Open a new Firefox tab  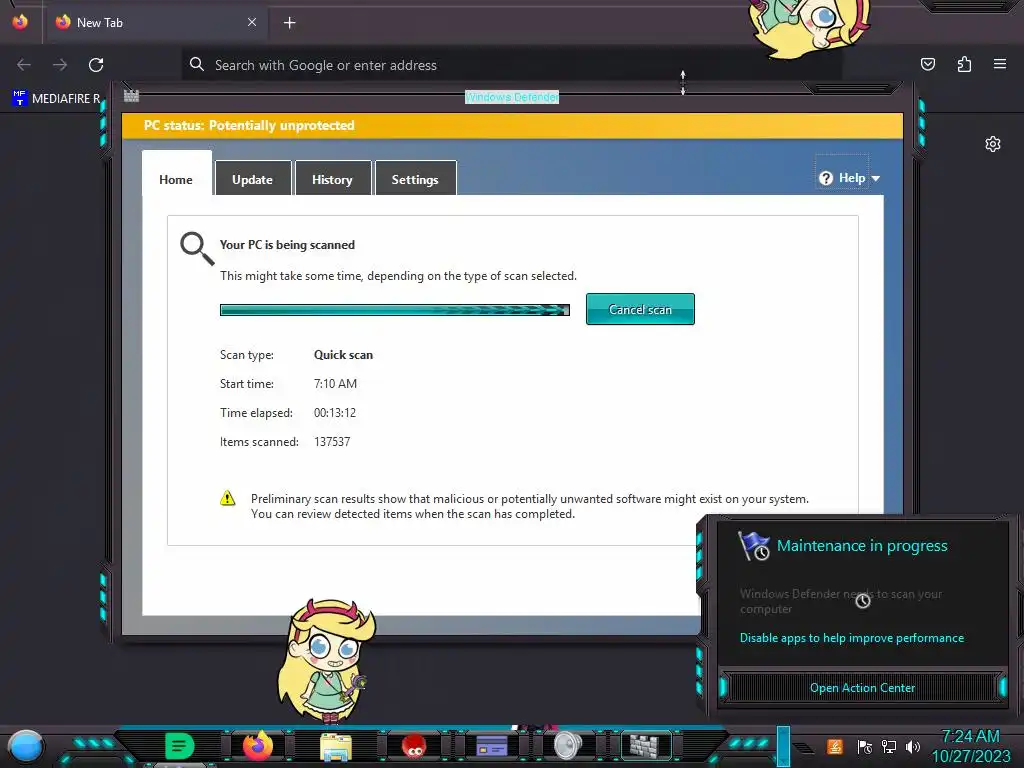289,23
